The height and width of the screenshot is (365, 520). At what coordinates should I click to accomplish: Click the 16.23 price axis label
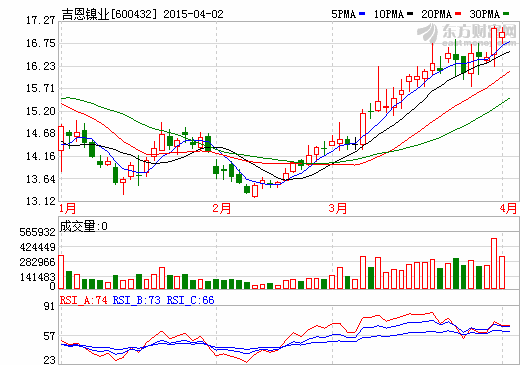(41, 66)
